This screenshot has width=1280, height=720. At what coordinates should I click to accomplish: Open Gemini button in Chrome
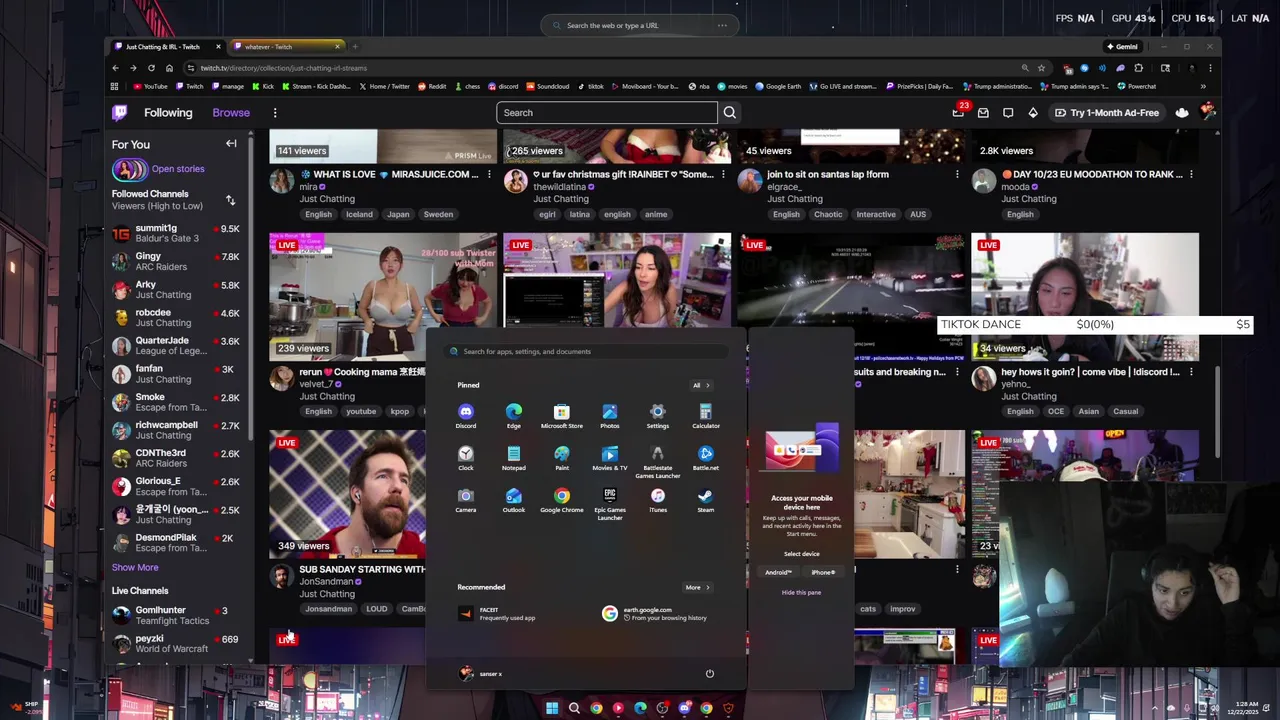[1122, 47]
